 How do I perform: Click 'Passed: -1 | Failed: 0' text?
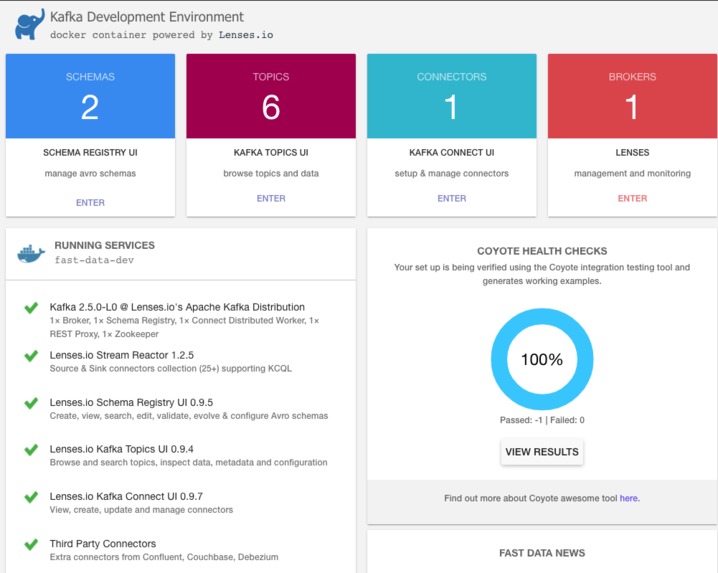(542, 420)
